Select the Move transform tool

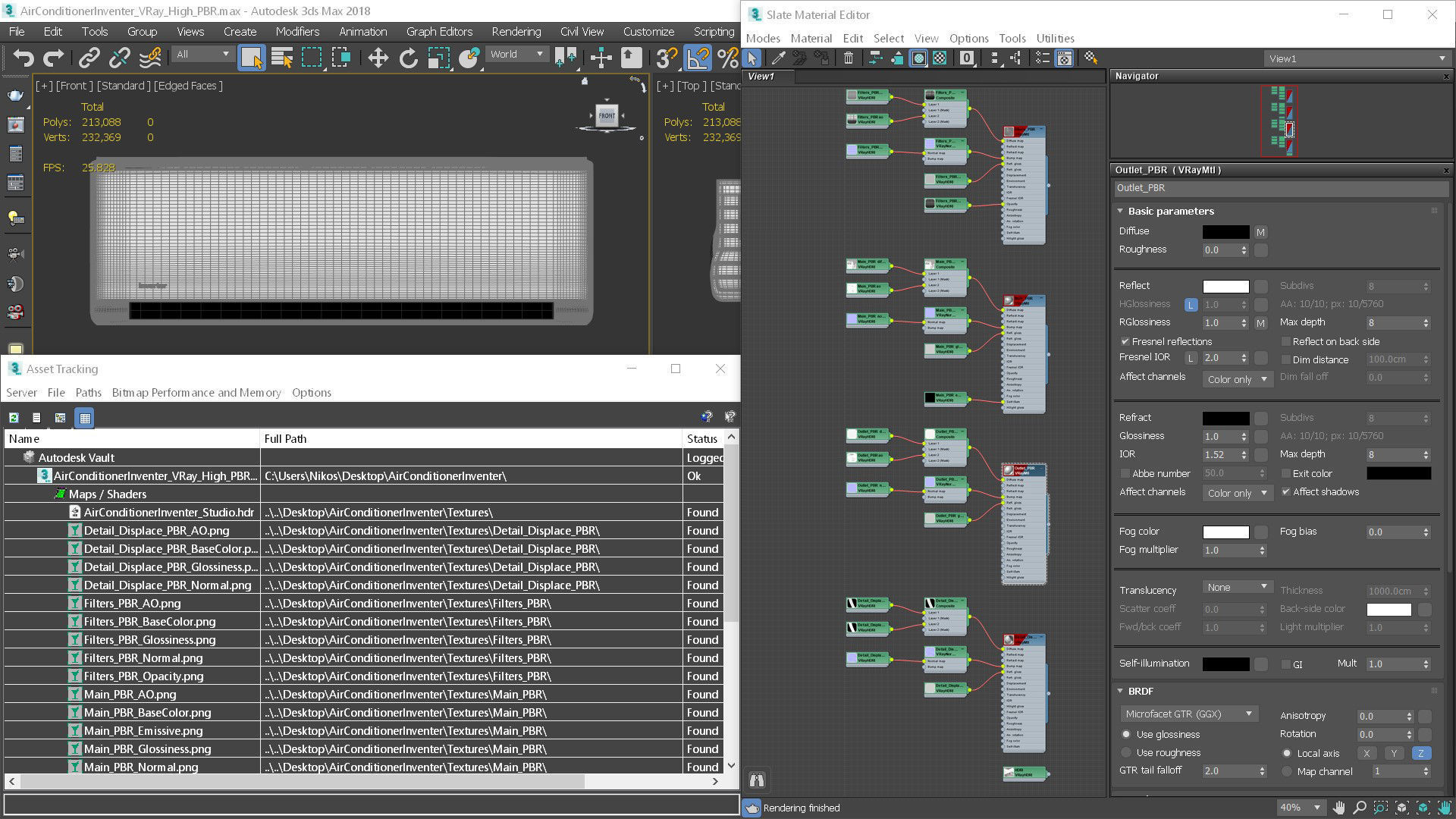pos(378,58)
